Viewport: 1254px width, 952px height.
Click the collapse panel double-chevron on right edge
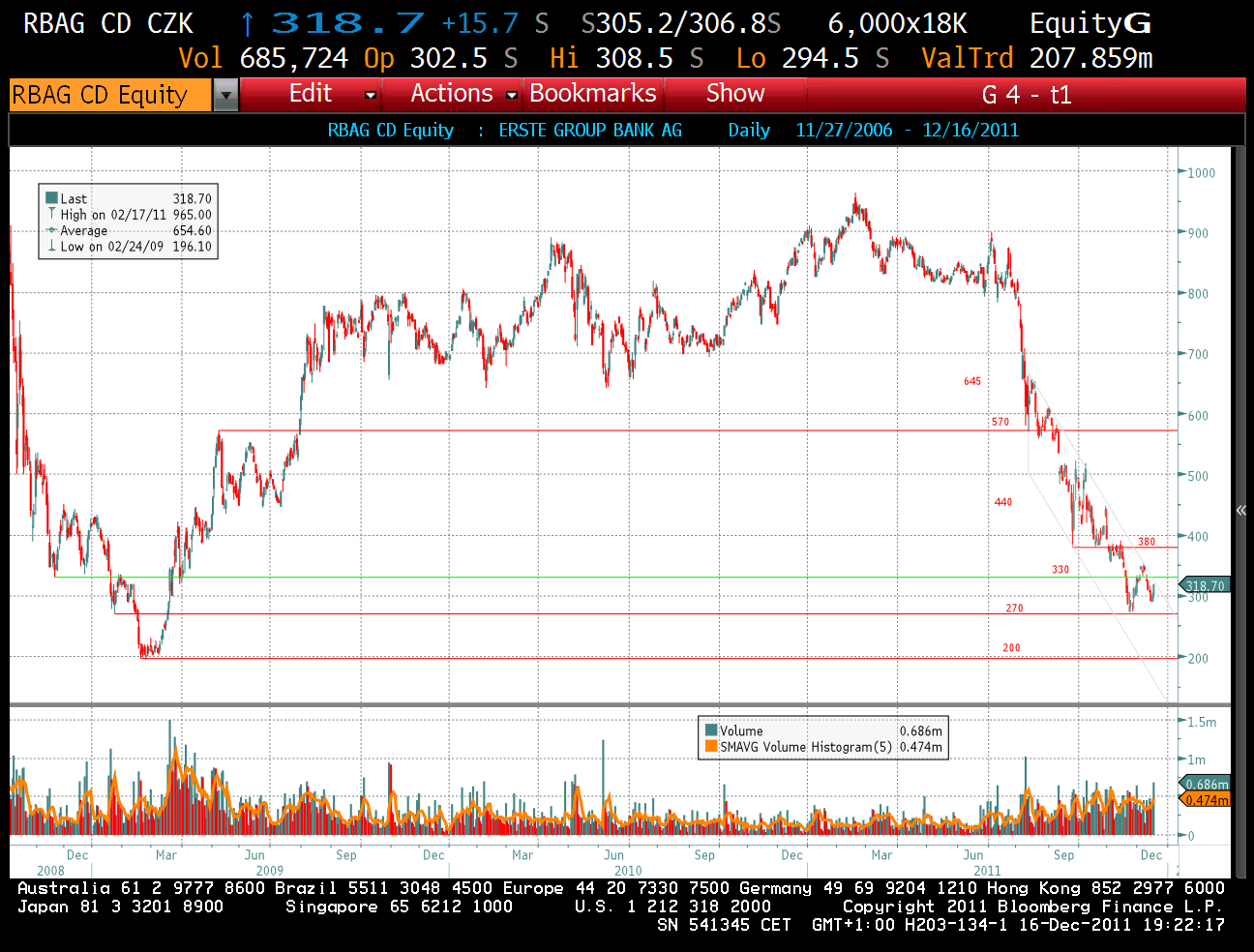[x=1240, y=510]
